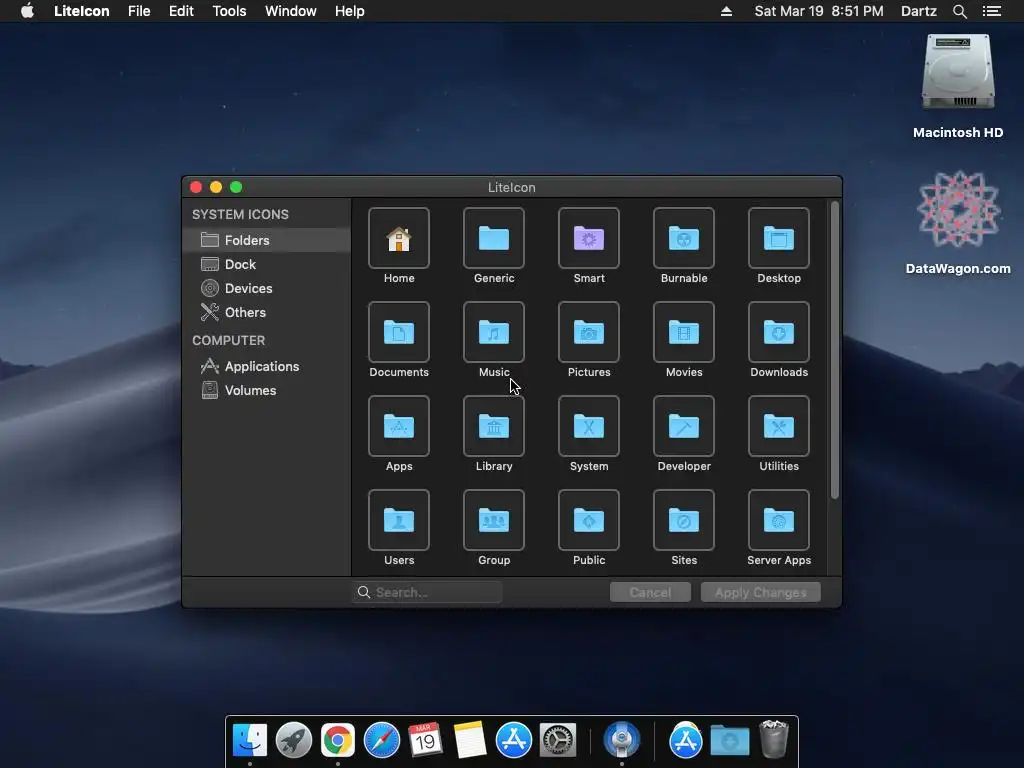Image resolution: width=1024 pixels, height=768 pixels.
Task: Open the Apple menu
Action: click(27, 11)
